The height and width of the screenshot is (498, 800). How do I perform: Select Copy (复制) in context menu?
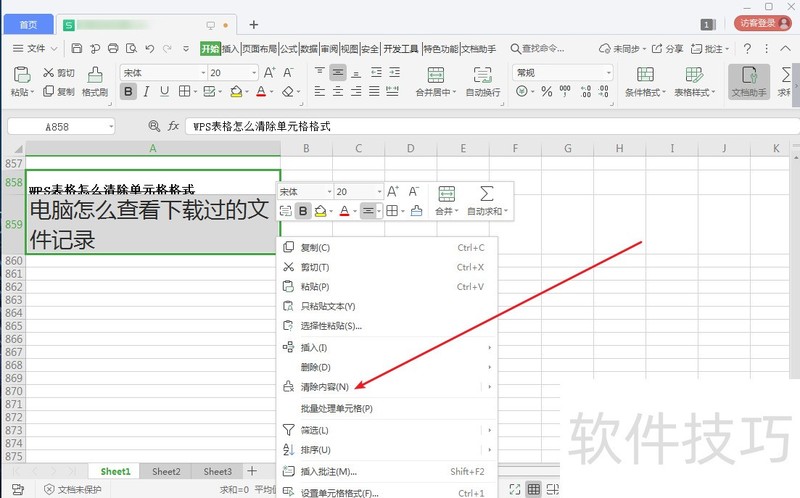[x=388, y=247]
